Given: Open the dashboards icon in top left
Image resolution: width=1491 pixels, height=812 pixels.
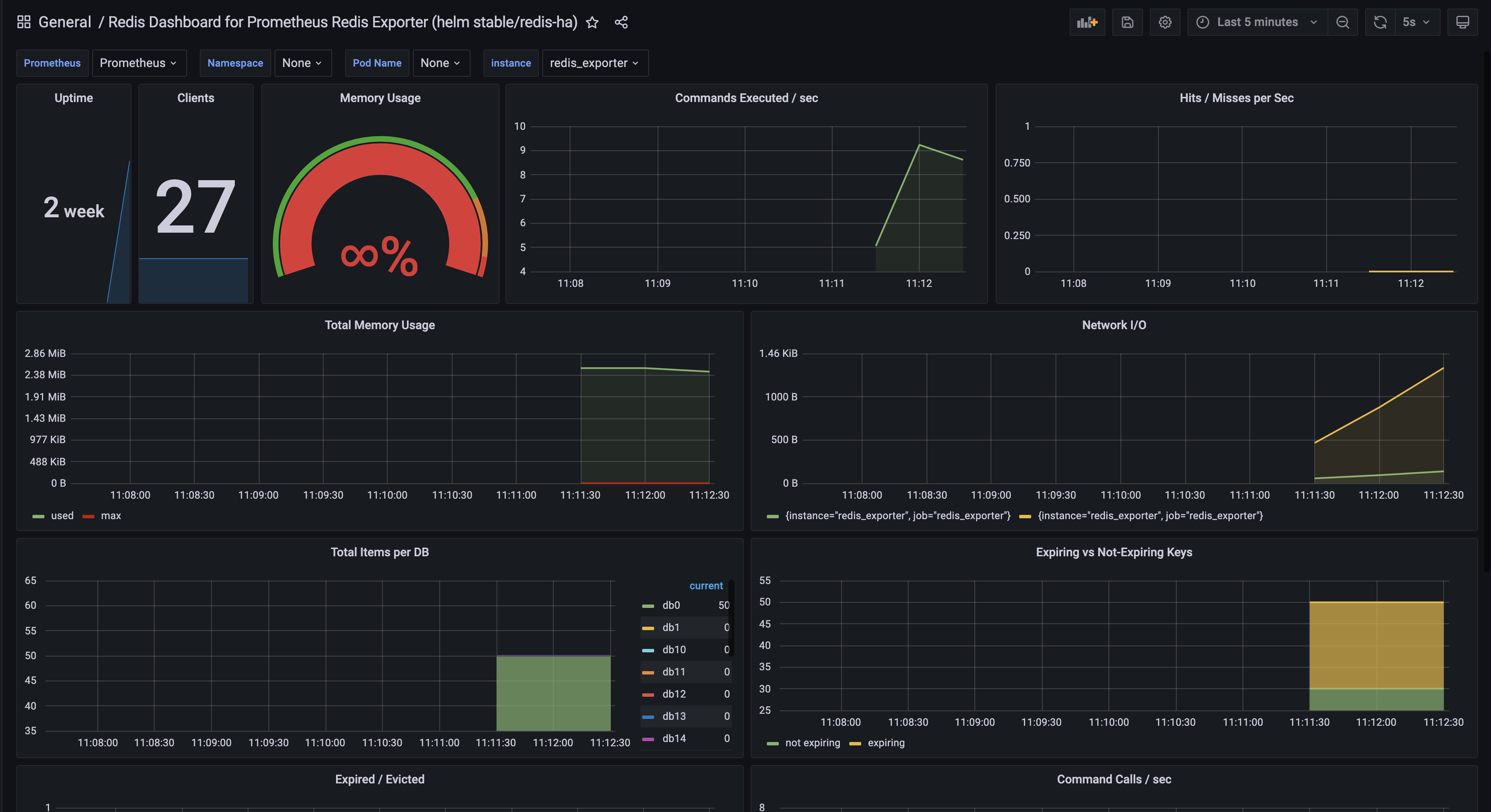Looking at the screenshot, I should tap(23, 22).
